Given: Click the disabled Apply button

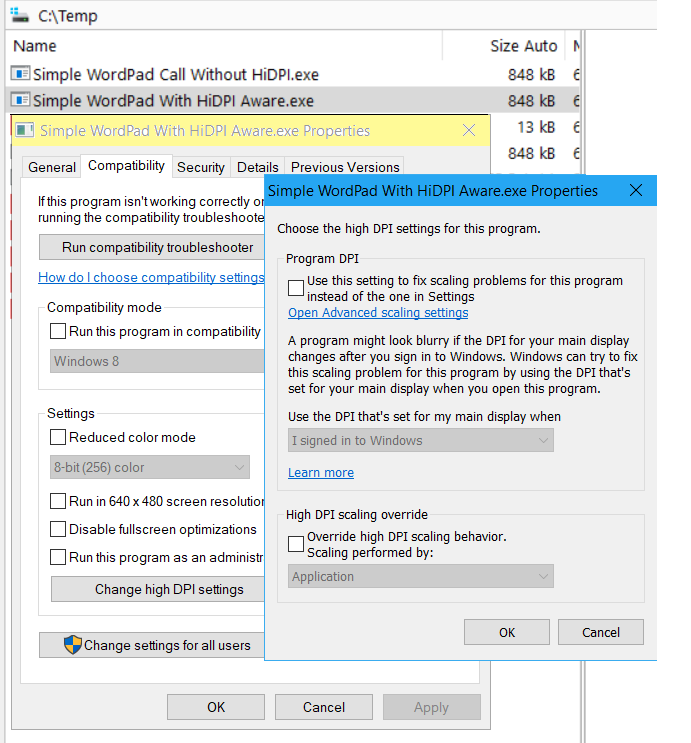Looking at the screenshot, I should pyautogui.click(x=432, y=707).
